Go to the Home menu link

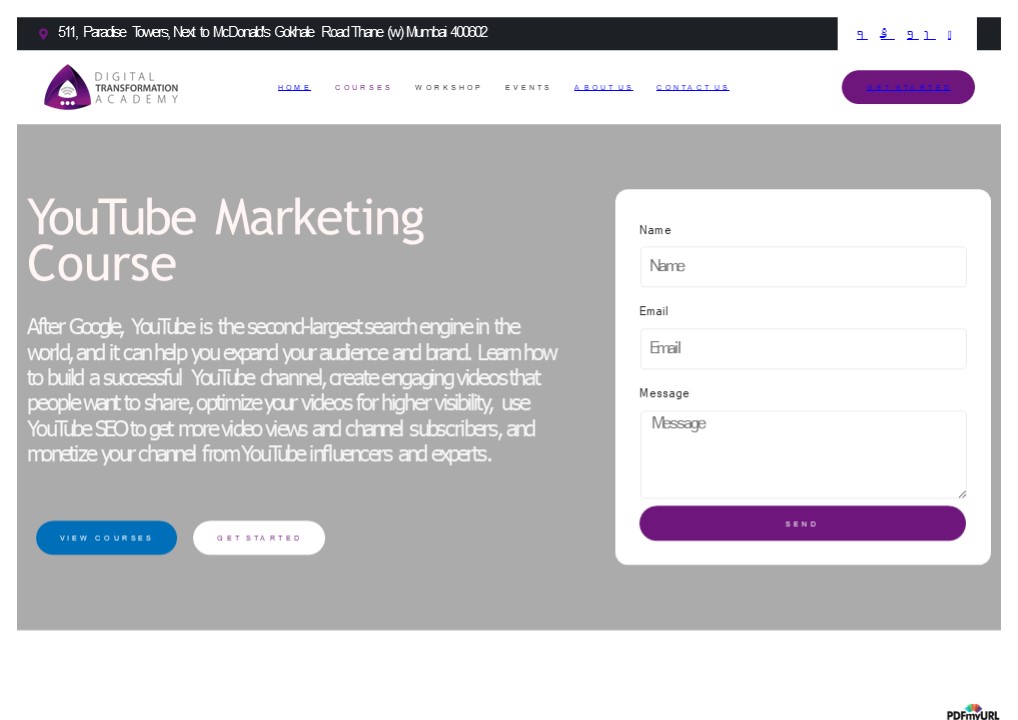pos(294,88)
